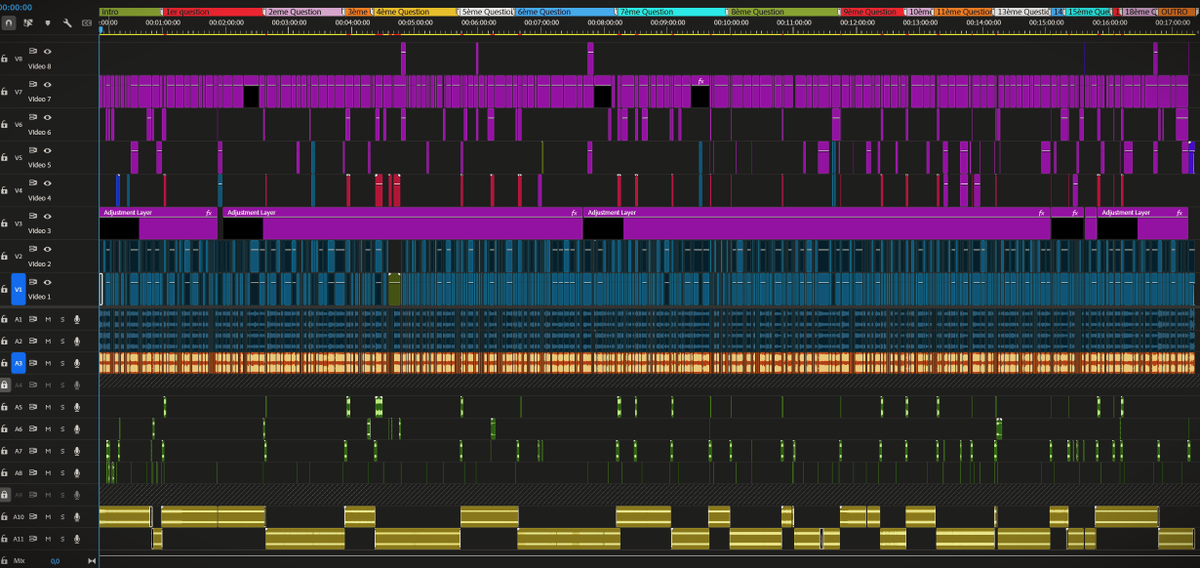The image size is (1200, 568).
Task: Hide Video 5 track output with eye icon
Action: point(47,149)
